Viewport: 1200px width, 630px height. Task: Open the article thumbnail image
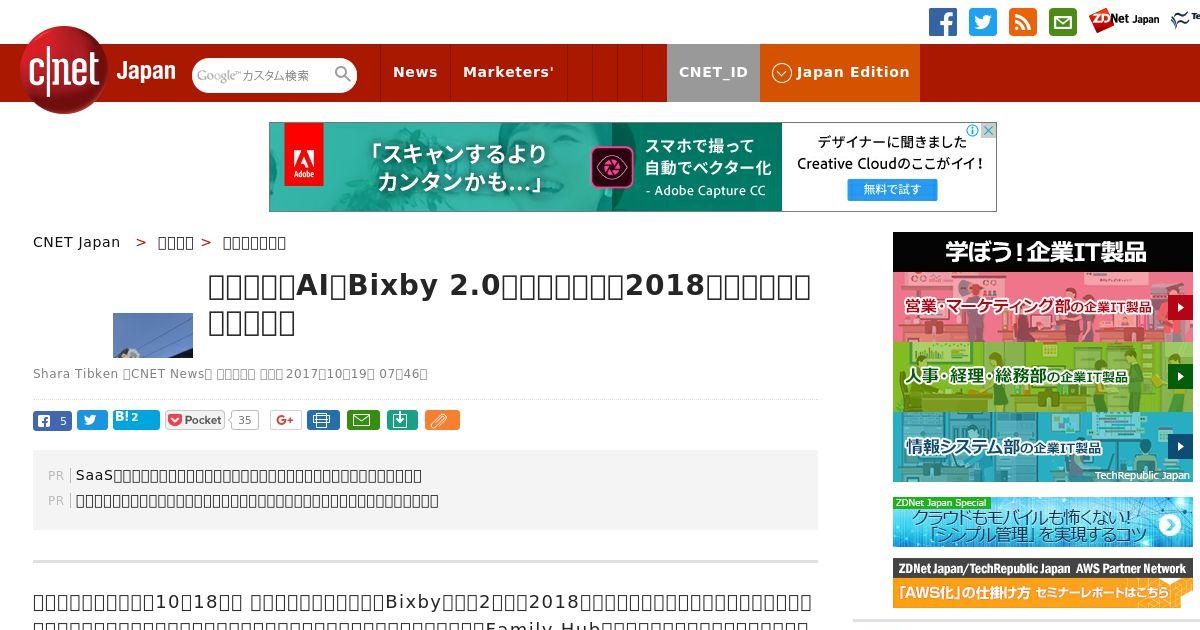pyautogui.click(x=153, y=335)
